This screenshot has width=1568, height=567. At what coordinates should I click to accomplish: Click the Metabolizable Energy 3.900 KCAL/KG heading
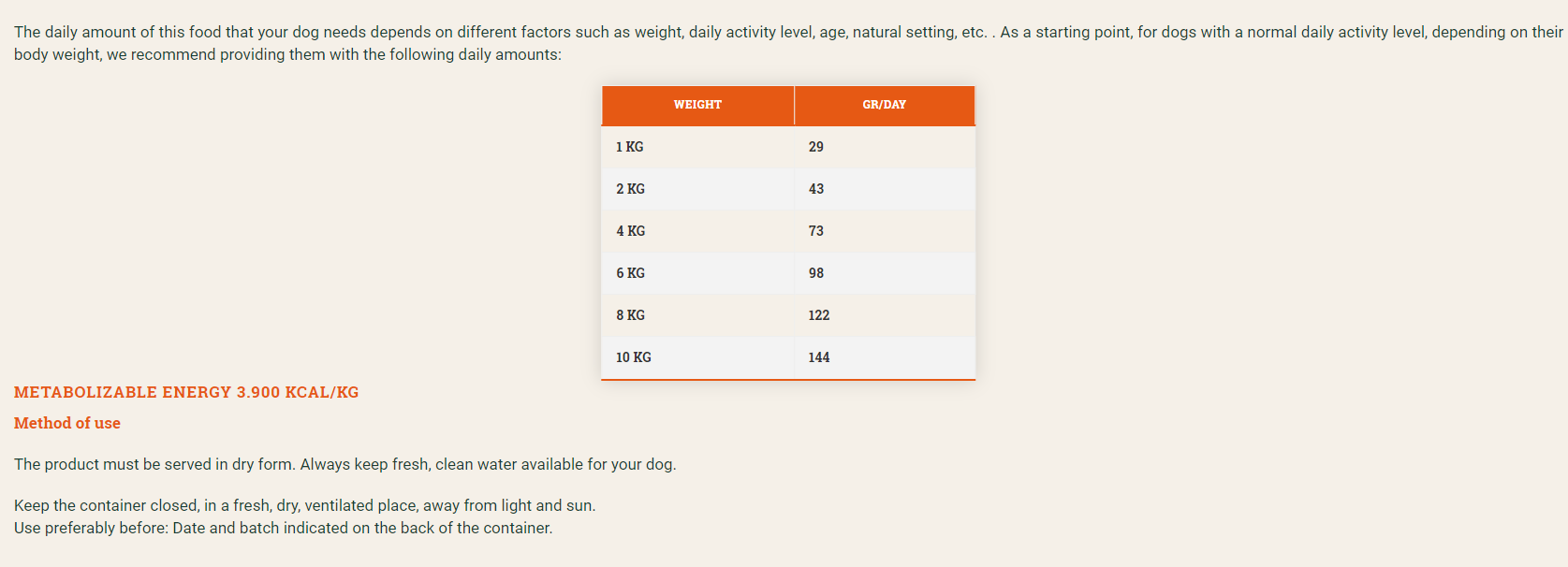pyautogui.click(x=186, y=392)
